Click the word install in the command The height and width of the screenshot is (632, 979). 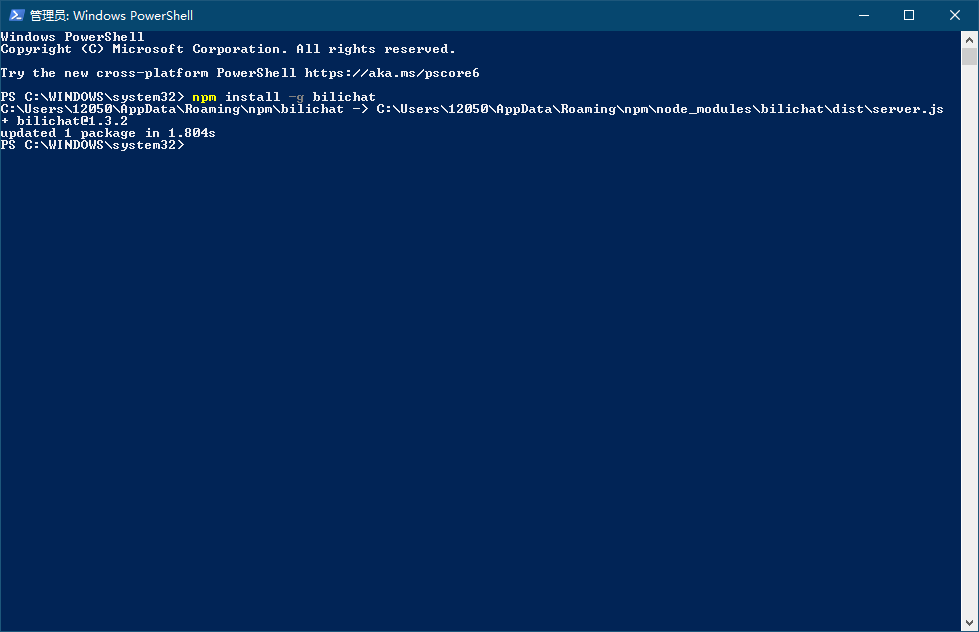coord(252,97)
